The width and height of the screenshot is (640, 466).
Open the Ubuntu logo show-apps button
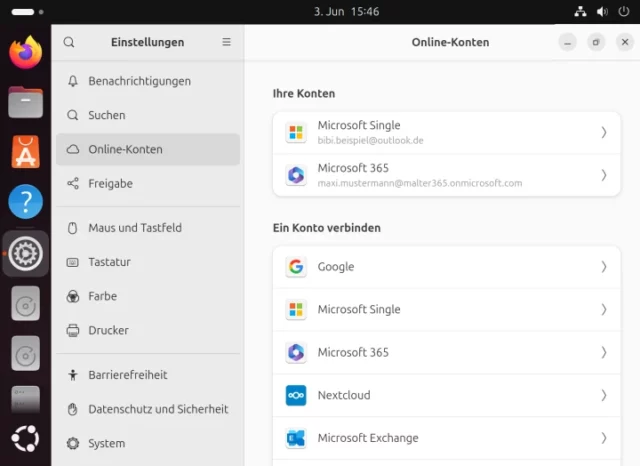pos(25,439)
